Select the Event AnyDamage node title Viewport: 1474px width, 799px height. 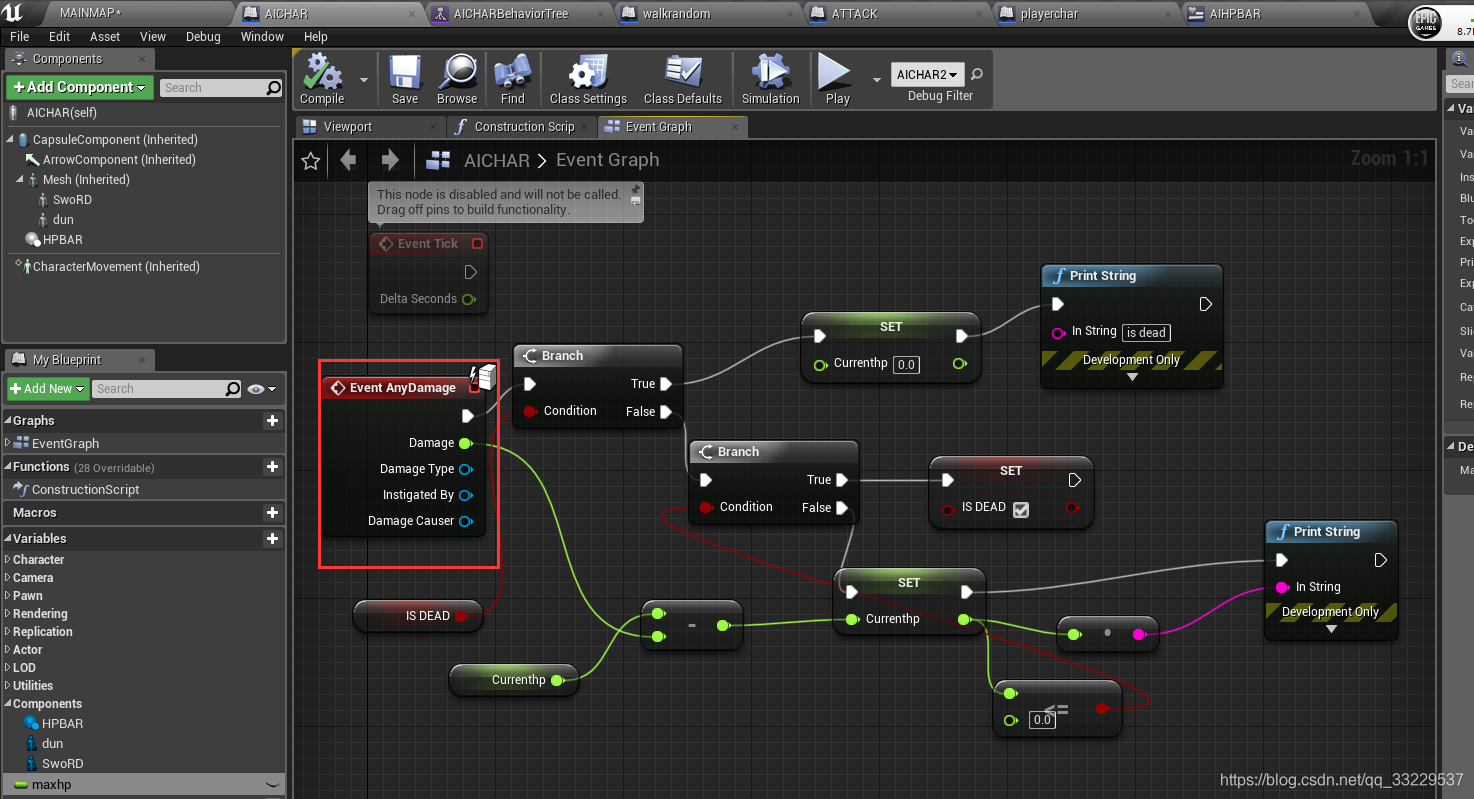[x=402, y=388]
